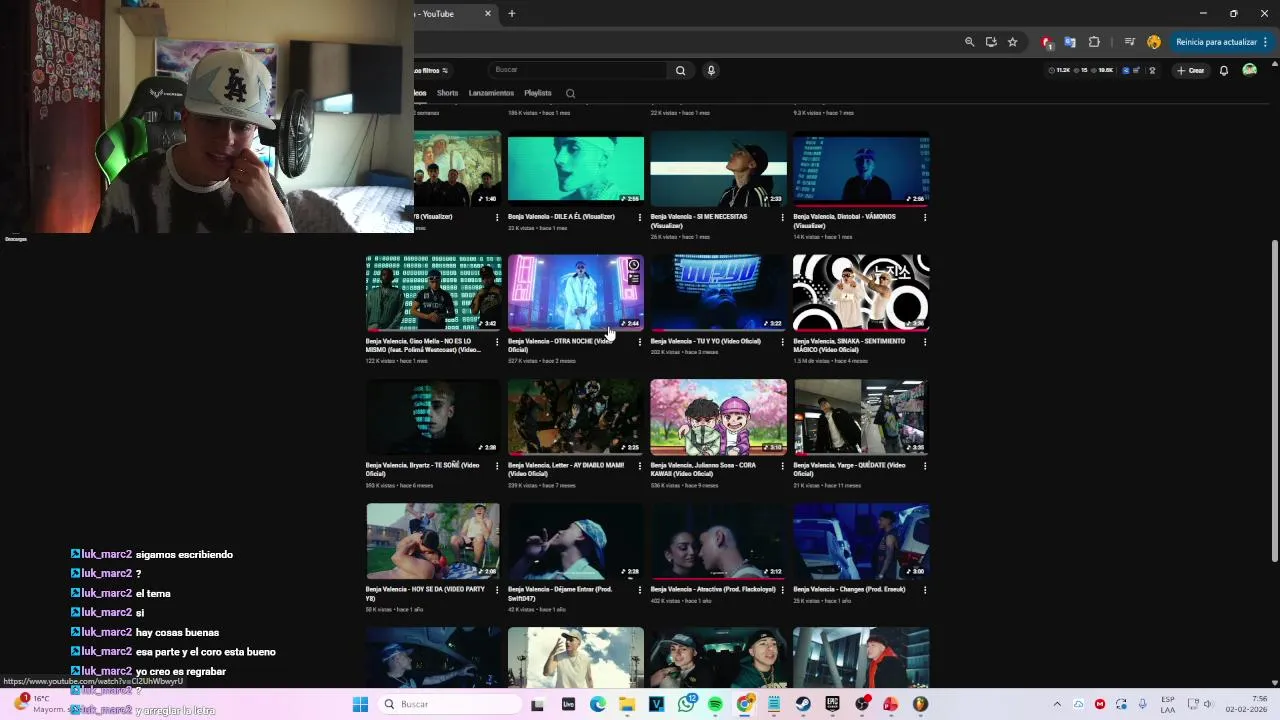Open Steam from the taskbar
This screenshot has width=1280, height=720.
click(x=803, y=704)
